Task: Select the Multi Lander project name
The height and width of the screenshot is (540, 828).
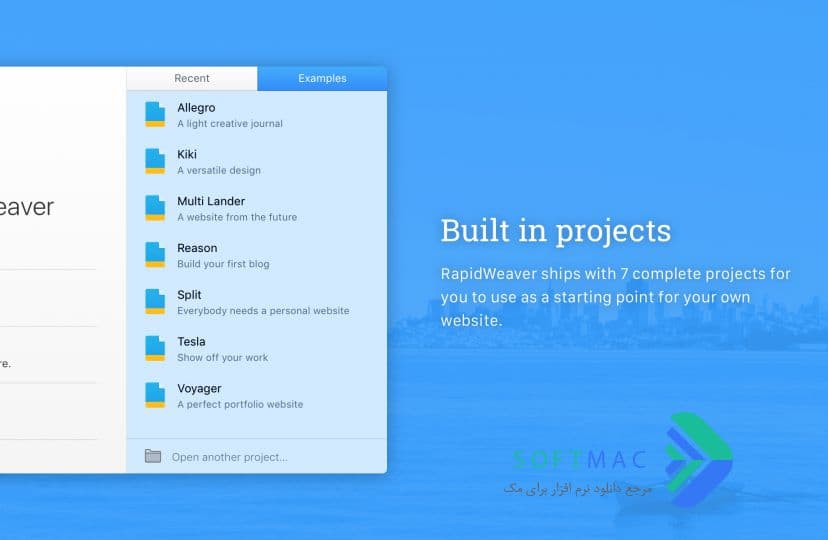Action: (x=211, y=201)
